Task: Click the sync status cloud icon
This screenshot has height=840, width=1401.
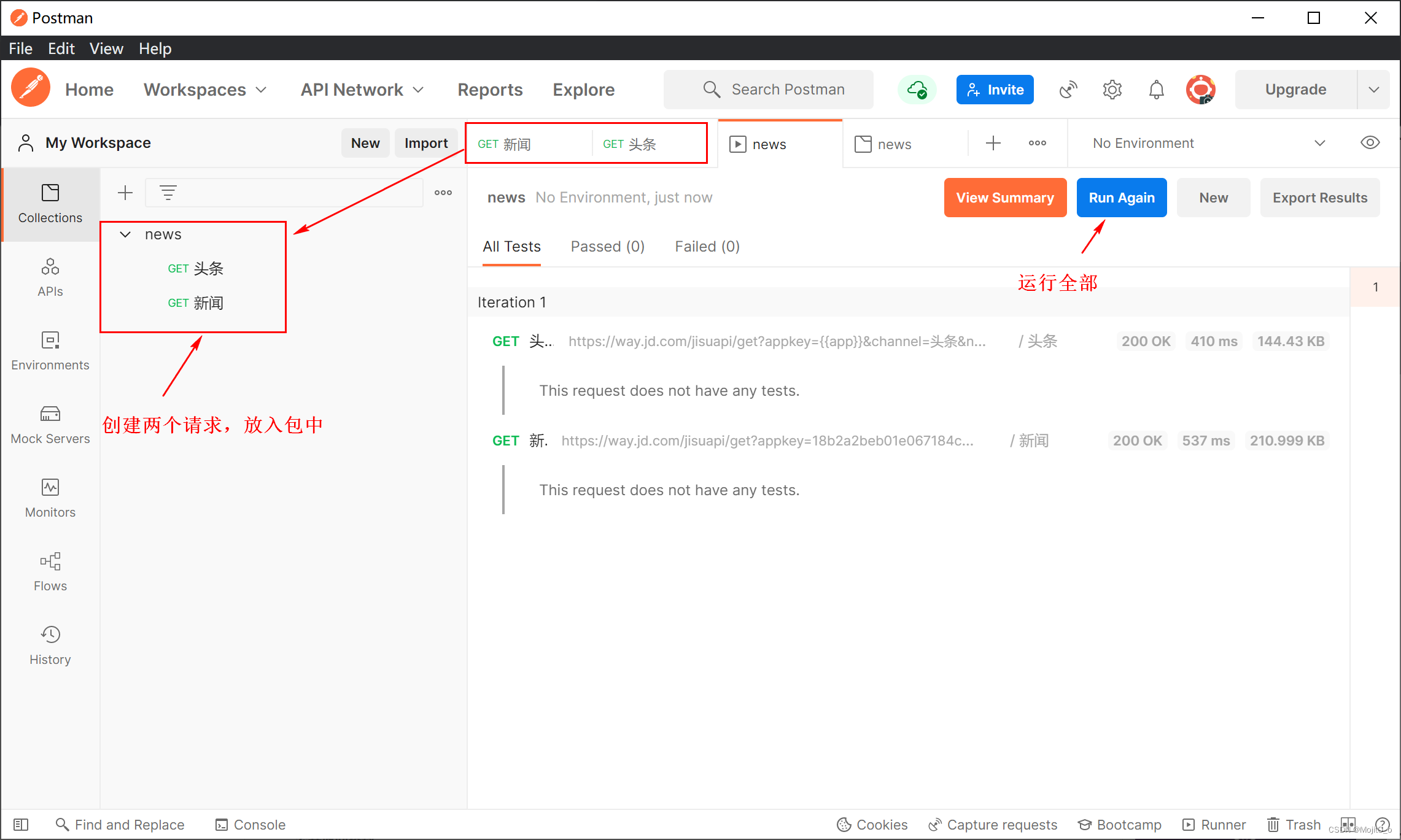Action: (917, 90)
